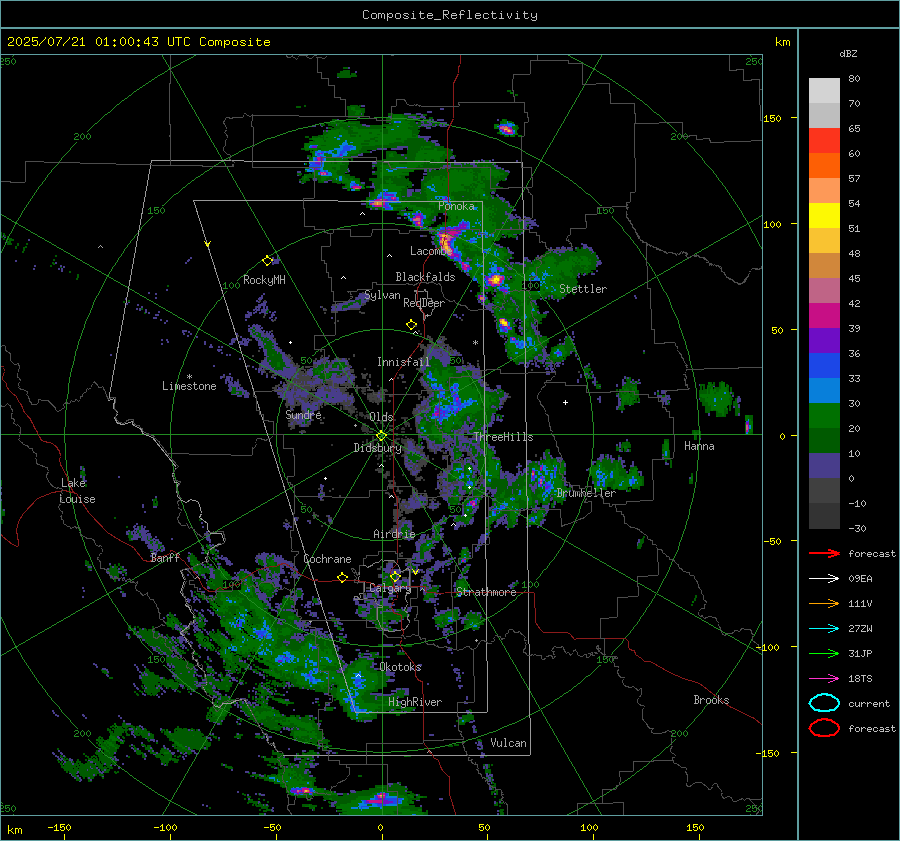Click the magenta 42 dBZ color swatch
Image resolution: width=900 pixels, height=841 pixels.
click(824, 315)
